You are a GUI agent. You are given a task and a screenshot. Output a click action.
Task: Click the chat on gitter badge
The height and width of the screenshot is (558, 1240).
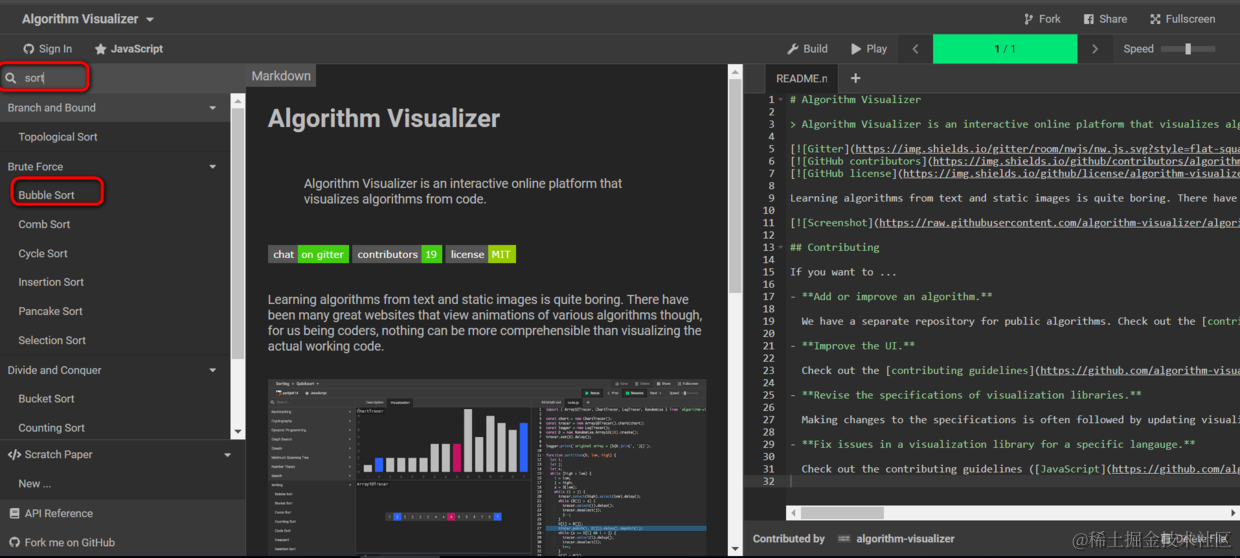pyautogui.click(x=308, y=254)
